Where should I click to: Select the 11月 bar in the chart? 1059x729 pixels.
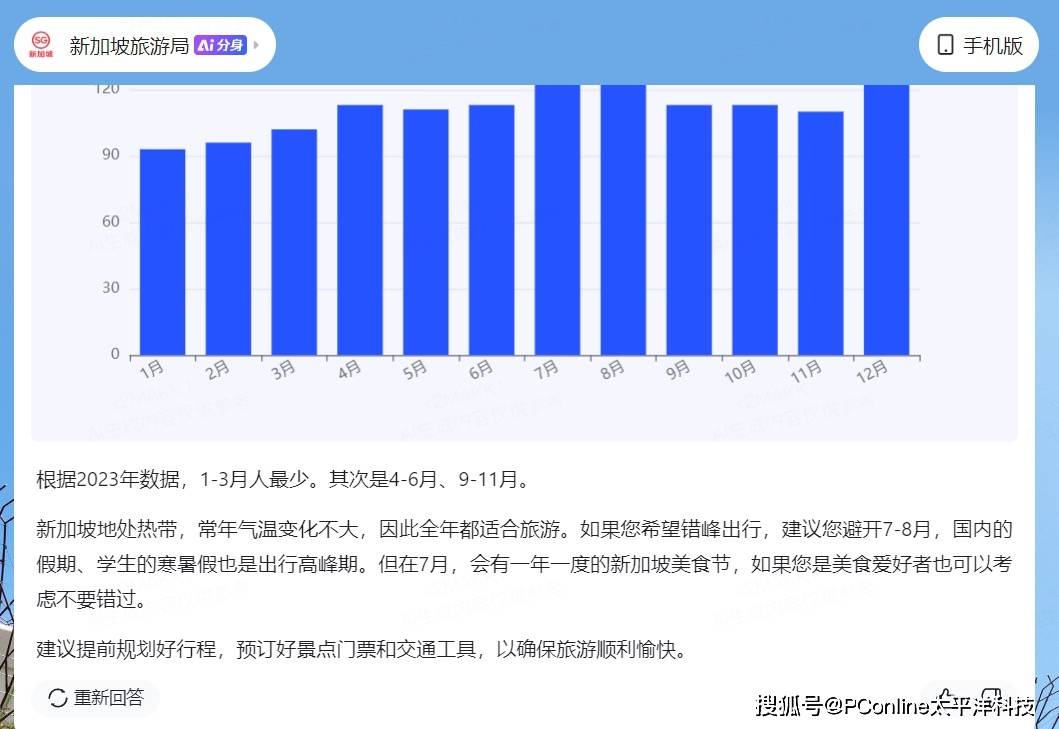(821, 233)
